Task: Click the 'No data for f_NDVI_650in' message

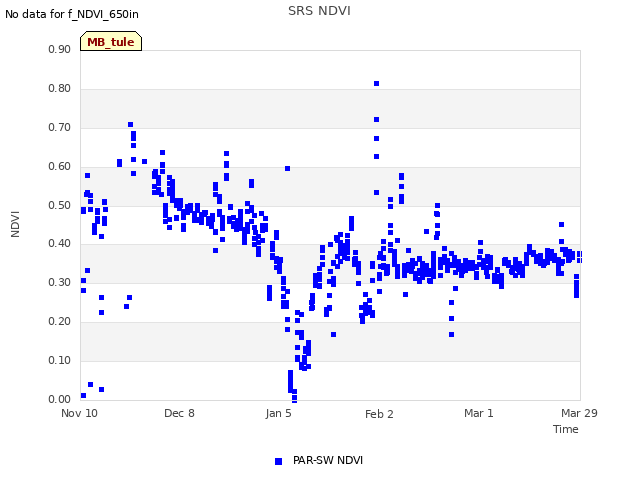Action: [x=72, y=14]
